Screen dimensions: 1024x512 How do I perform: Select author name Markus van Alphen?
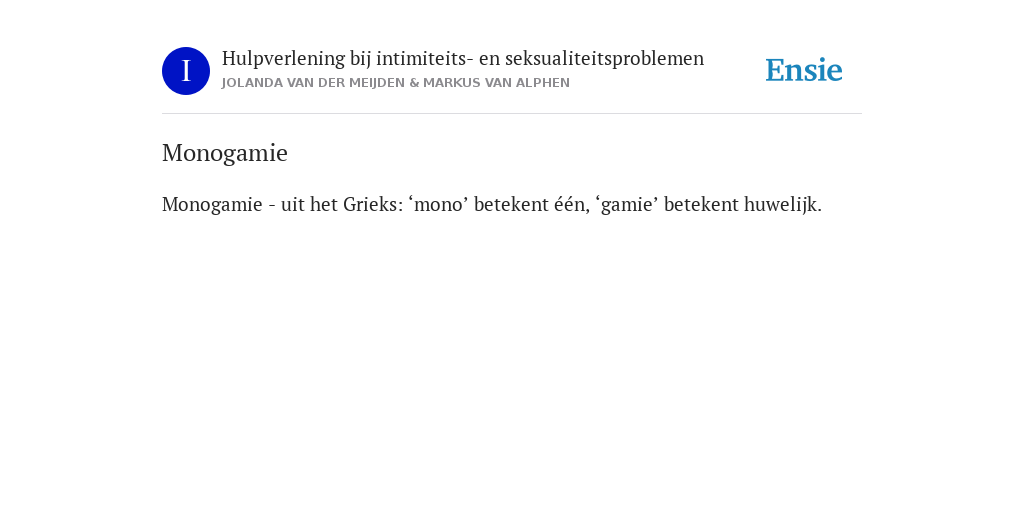(x=496, y=83)
